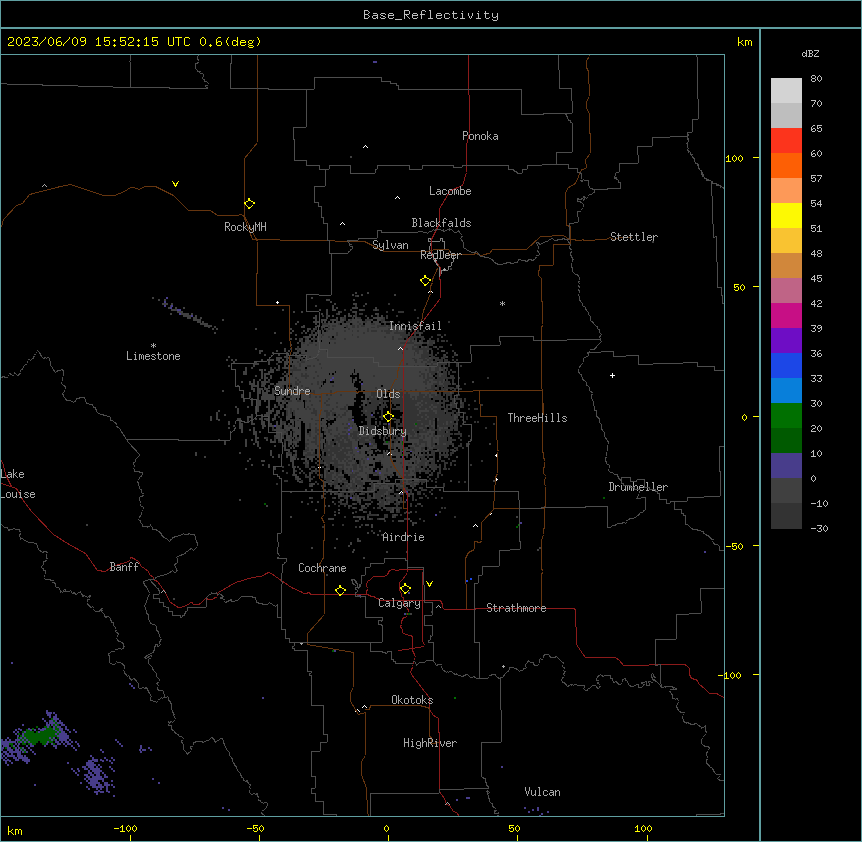Click the white plus marker northwest of Drumheller
Screen dimensions: 862x842
[612, 375]
